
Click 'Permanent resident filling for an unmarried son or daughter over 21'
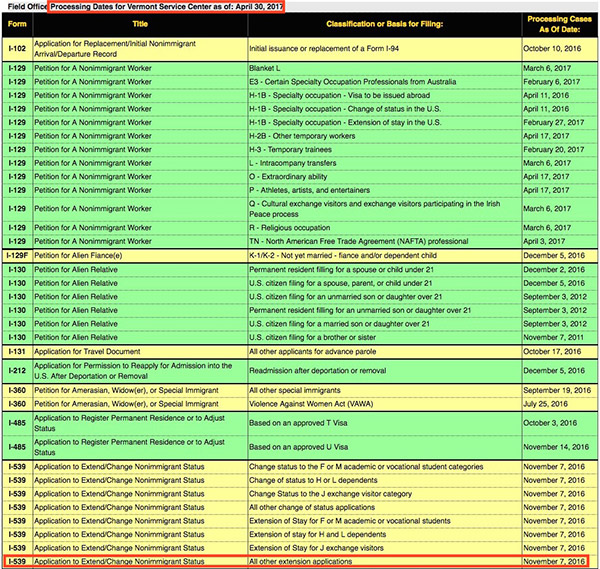coord(360,310)
